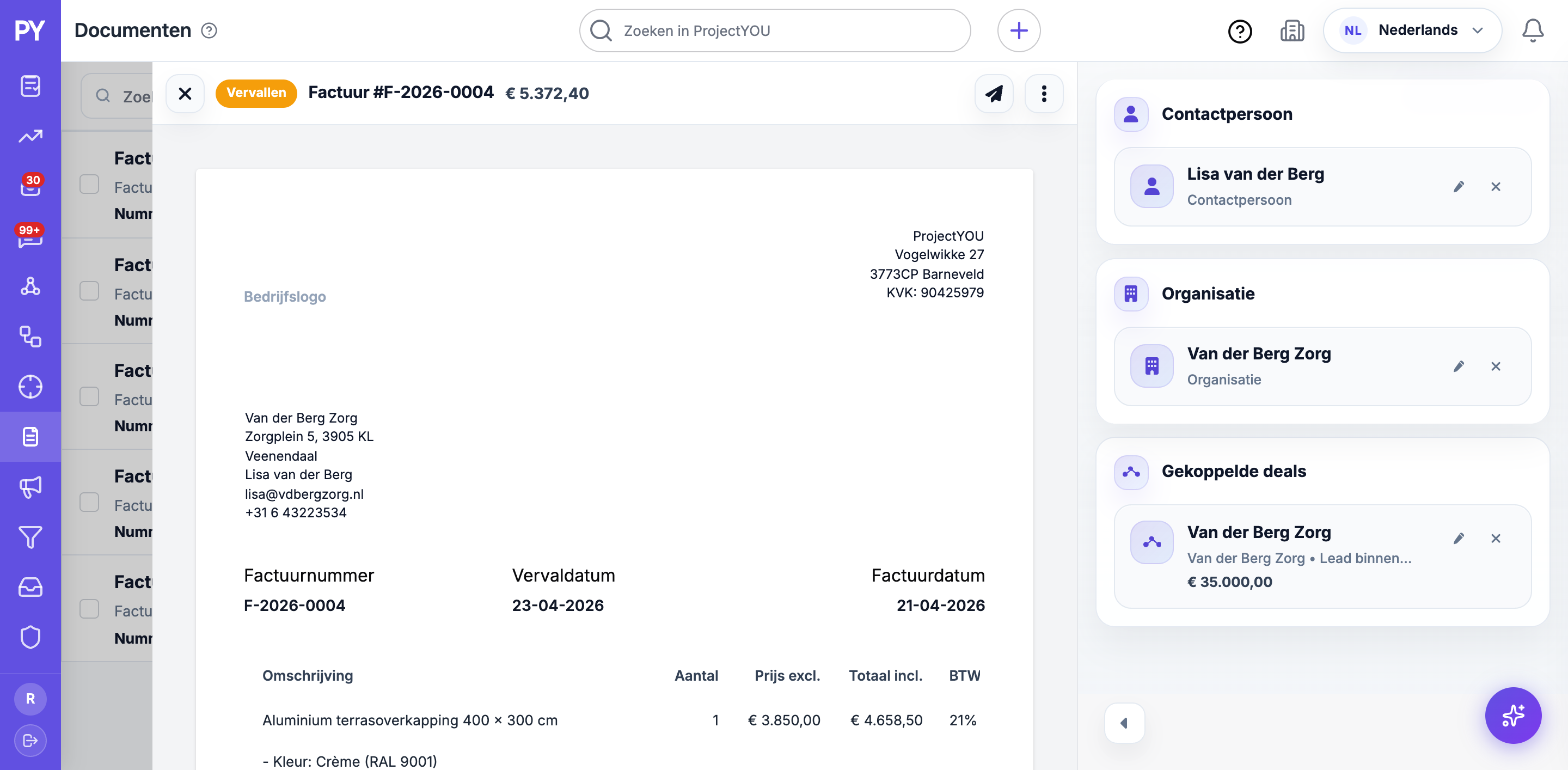This screenshot has height=770, width=1568.
Task: Click the Vervallen status badge
Action: pos(256,93)
